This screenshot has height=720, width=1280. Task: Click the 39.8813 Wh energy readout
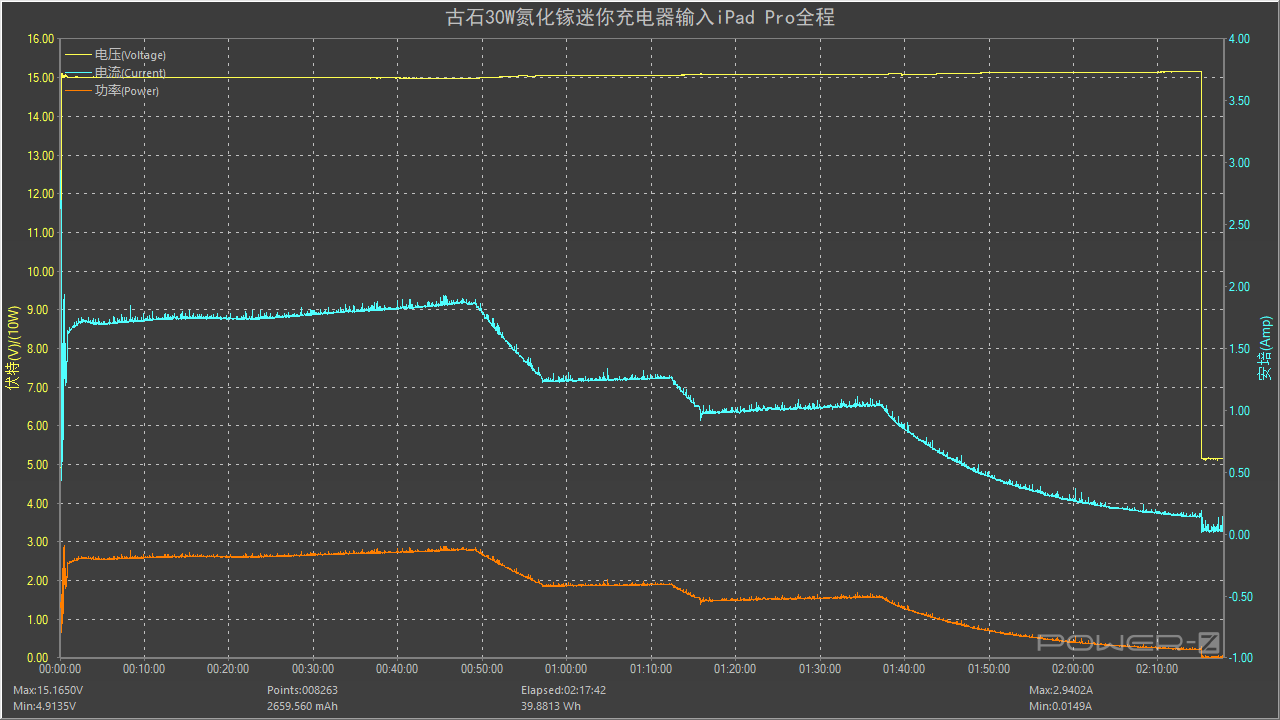coord(550,706)
